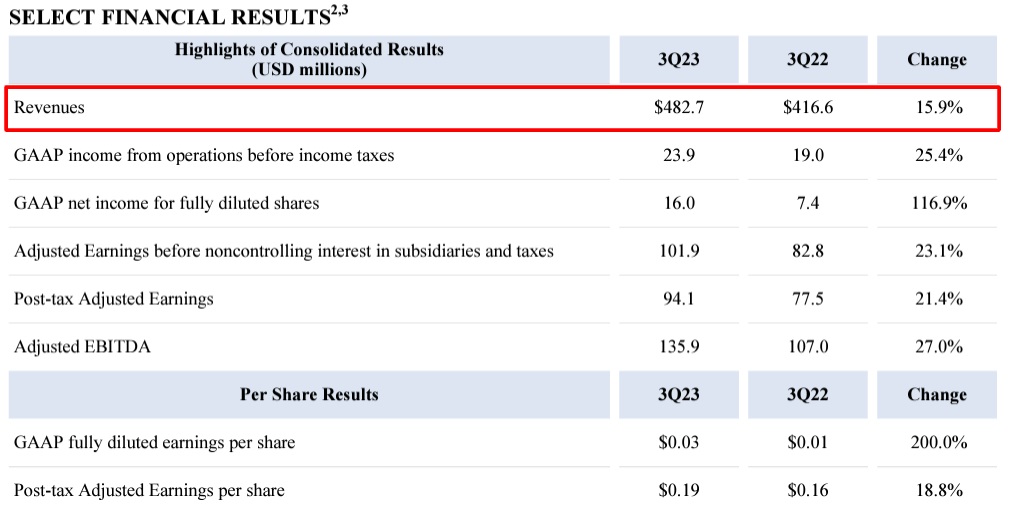The height and width of the screenshot is (519, 1013).
Task: Click GAAP net income for fully diluted shares
Action: pyautogui.click(x=167, y=203)
